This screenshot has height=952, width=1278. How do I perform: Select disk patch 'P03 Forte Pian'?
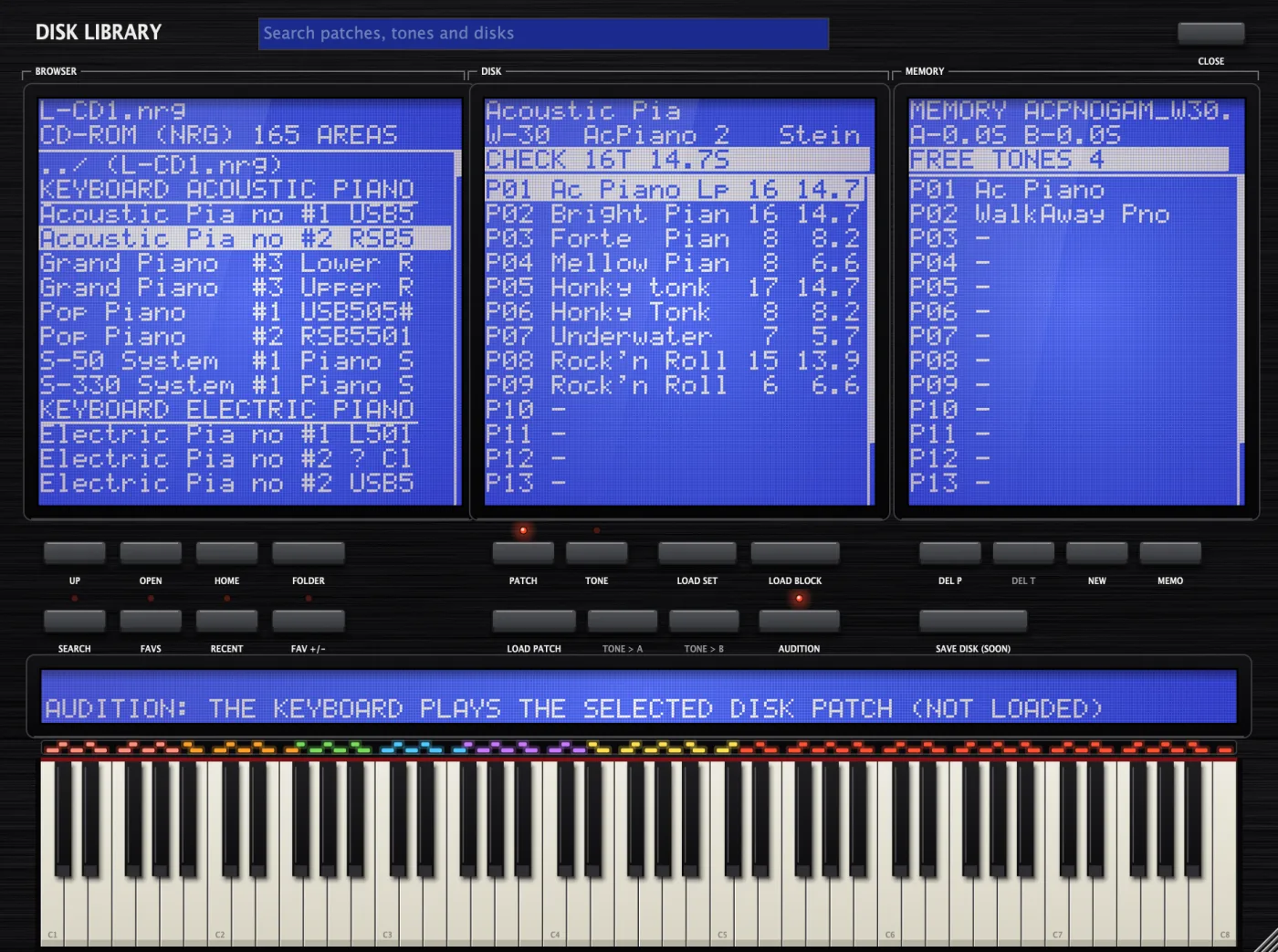pyautogui.click(x=673, y=239)
